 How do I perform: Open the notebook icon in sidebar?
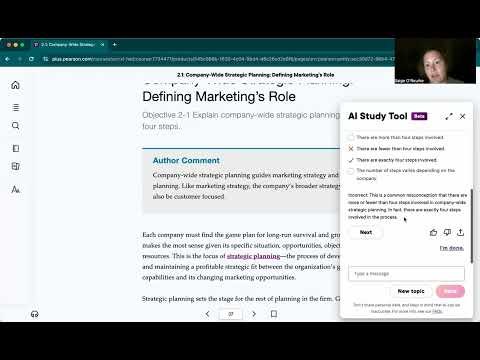click(15, 148)
